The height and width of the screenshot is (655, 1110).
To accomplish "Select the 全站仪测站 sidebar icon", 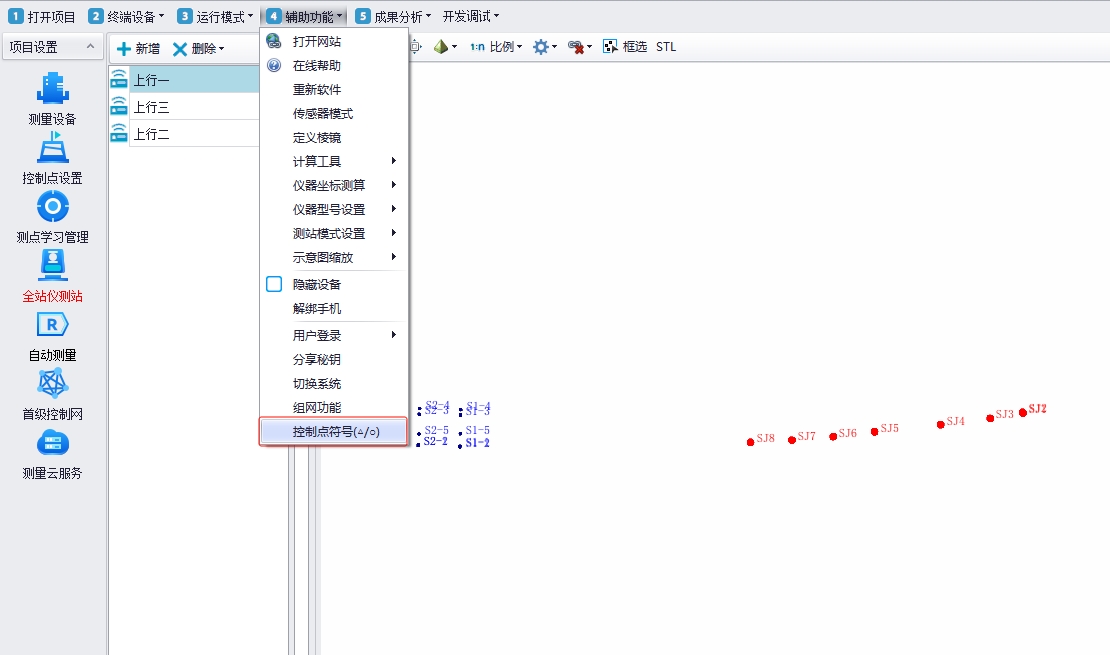I will [52, 267].
